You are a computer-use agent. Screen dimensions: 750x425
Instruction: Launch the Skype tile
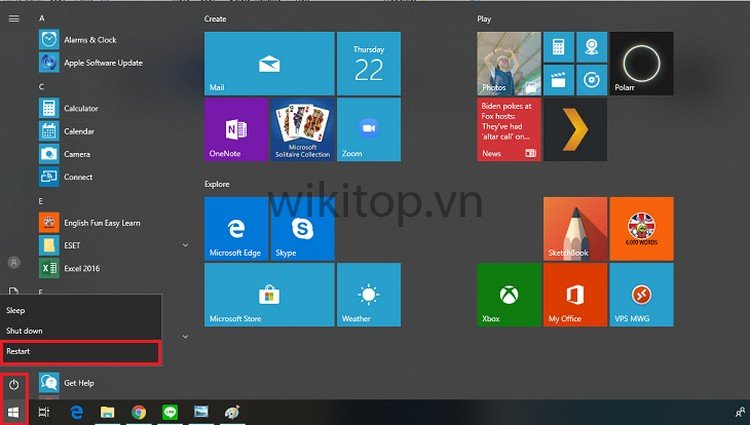(300, 228)
